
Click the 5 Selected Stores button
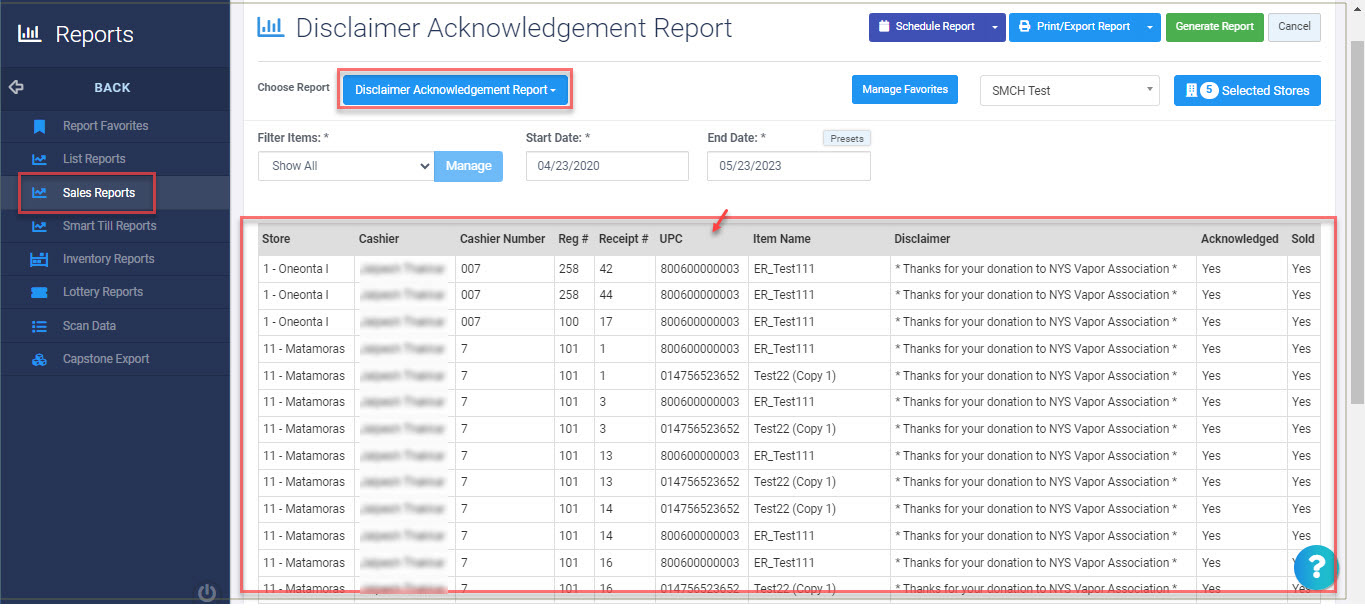pyautogui.click(x=1247, y=90)
